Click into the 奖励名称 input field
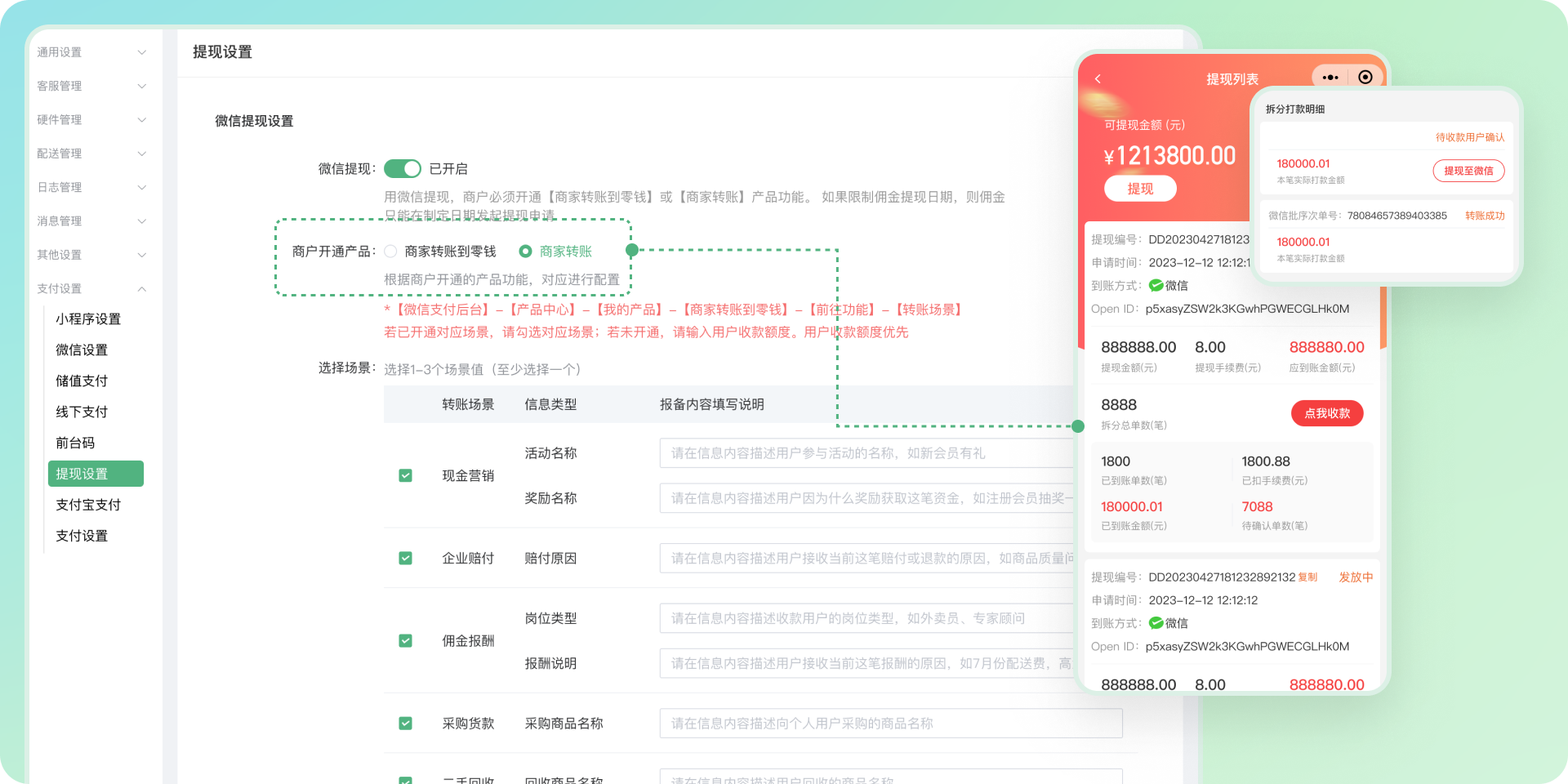The width and height of the screenshot is (1568, 784). 867,498
